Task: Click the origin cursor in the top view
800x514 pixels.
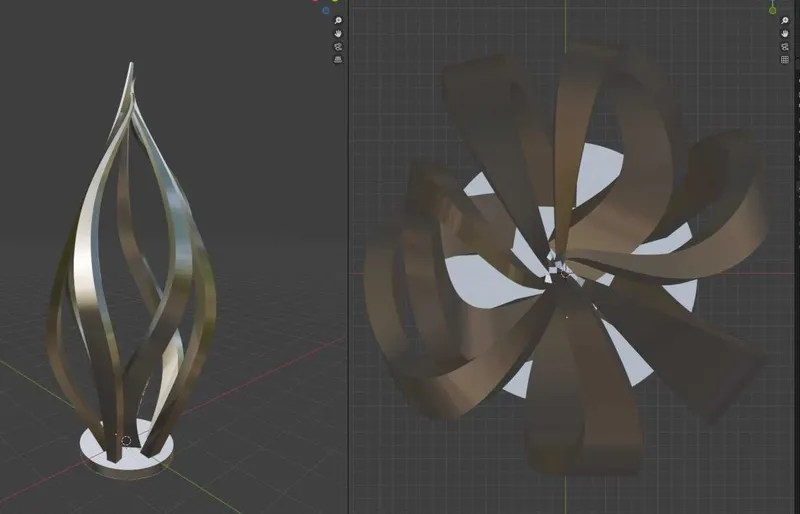Action: pyautogui.click(x=565, y=274)
